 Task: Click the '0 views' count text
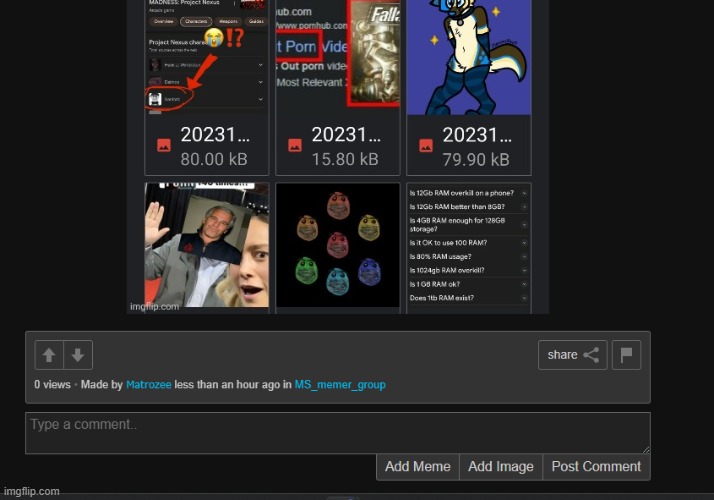(x=52, y=384)
